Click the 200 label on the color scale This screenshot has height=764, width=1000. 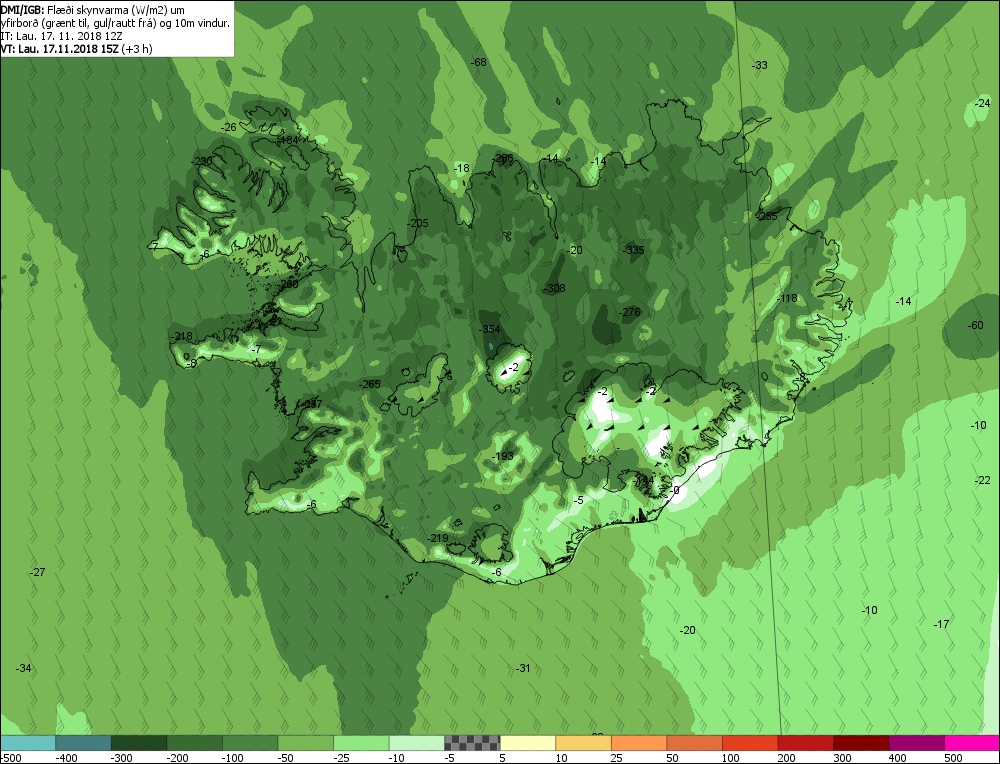[x=786, y=758]
